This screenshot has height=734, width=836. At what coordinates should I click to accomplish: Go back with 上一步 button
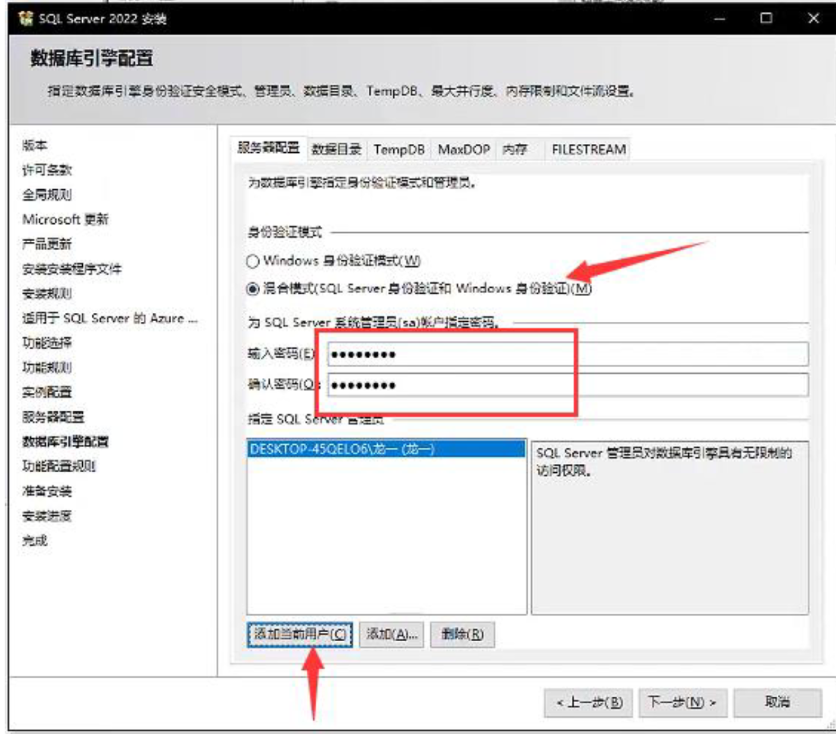(x=589, y=702)
